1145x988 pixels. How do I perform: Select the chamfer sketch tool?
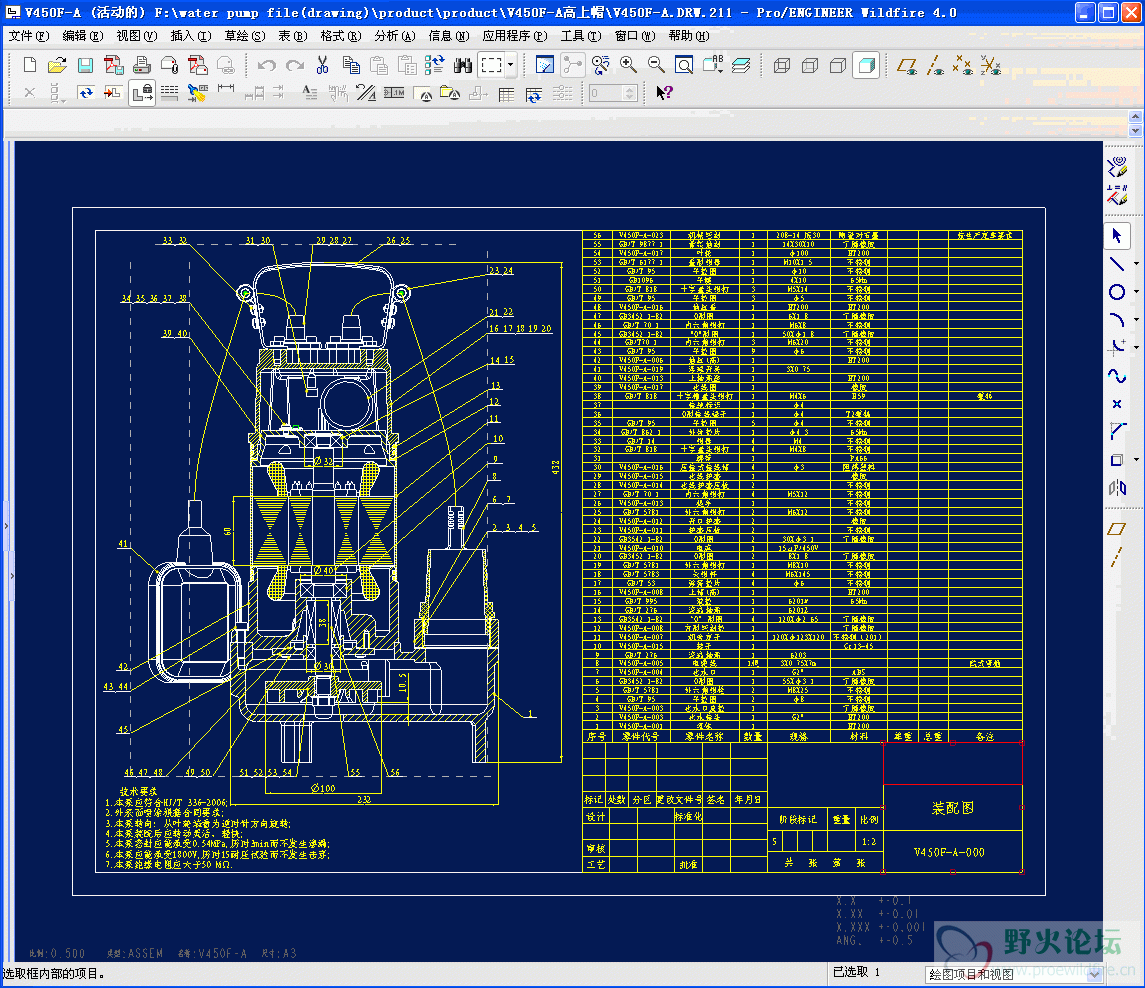coord(1117,432)
